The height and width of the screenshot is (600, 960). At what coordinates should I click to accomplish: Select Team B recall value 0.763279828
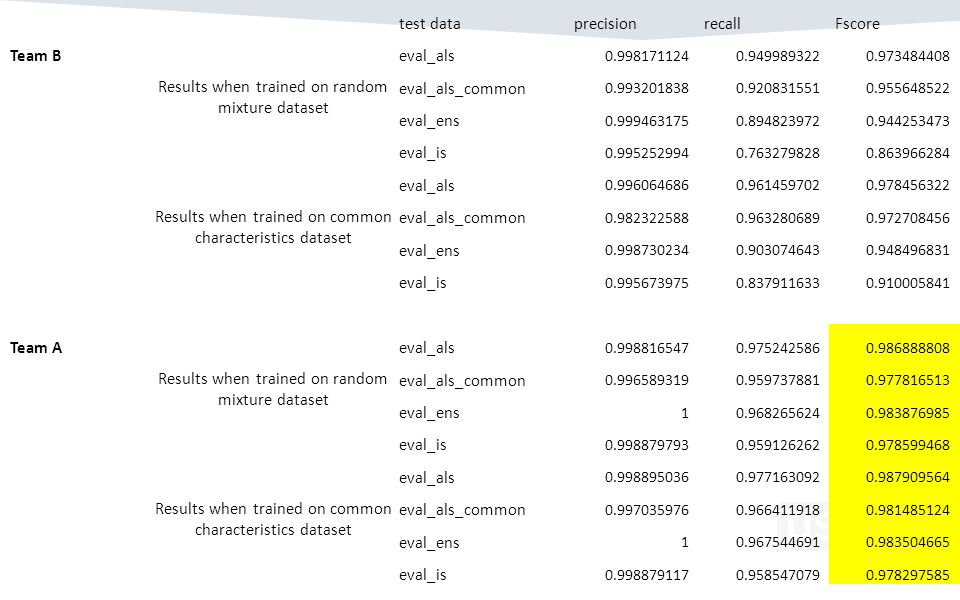point(778,153)
